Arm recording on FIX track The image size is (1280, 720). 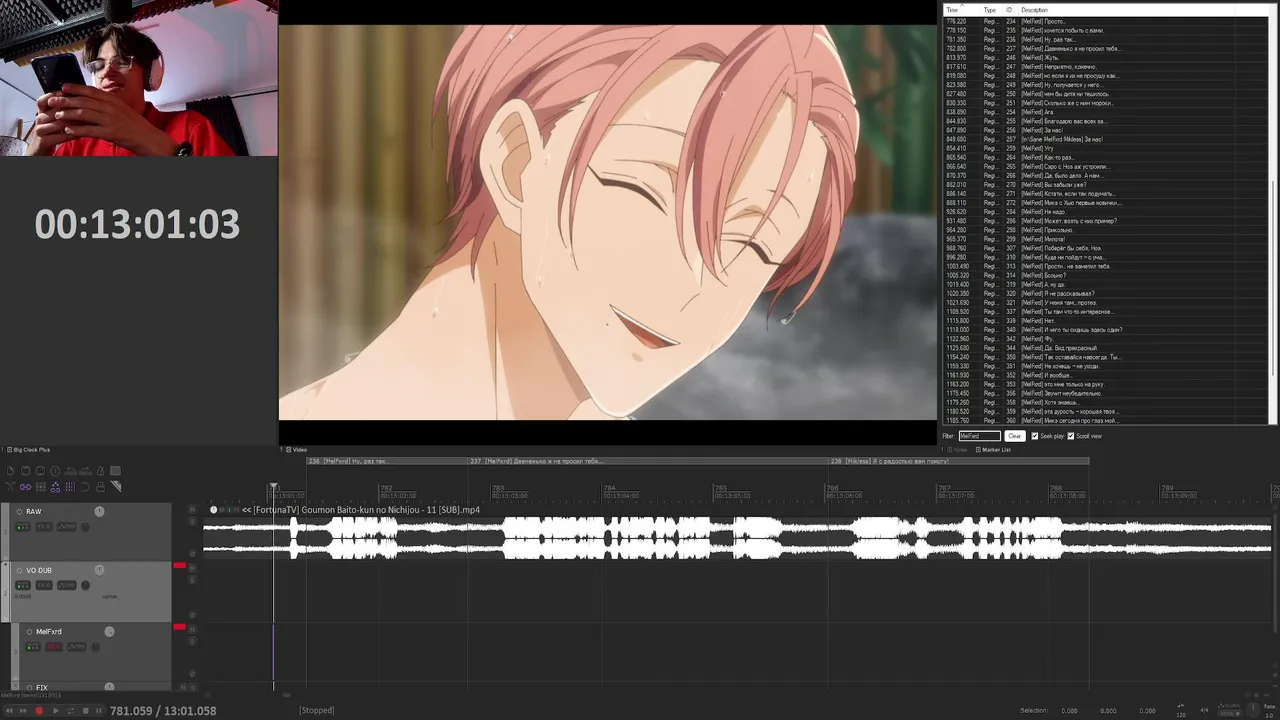click(29, 687)
